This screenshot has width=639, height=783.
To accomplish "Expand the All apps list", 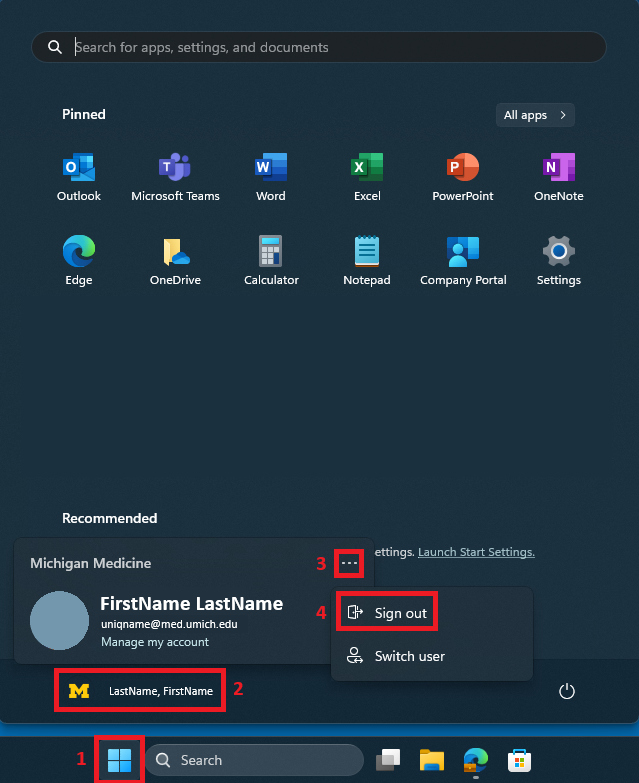I will coord(535,115).
